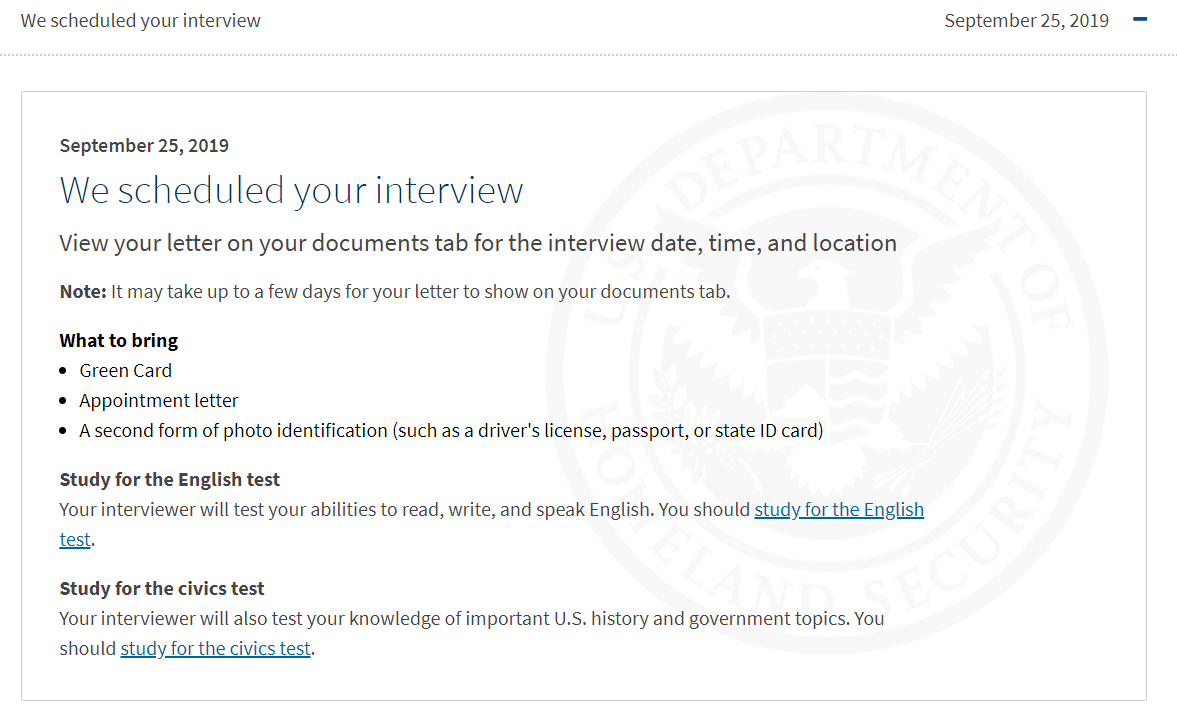
Task: Click the 'We scheduled your interview' row title
Action: click(140, 20)
